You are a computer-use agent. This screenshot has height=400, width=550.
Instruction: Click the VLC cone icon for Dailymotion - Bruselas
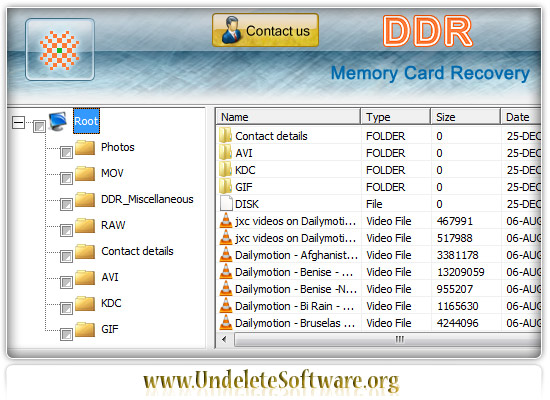(226, 323)
